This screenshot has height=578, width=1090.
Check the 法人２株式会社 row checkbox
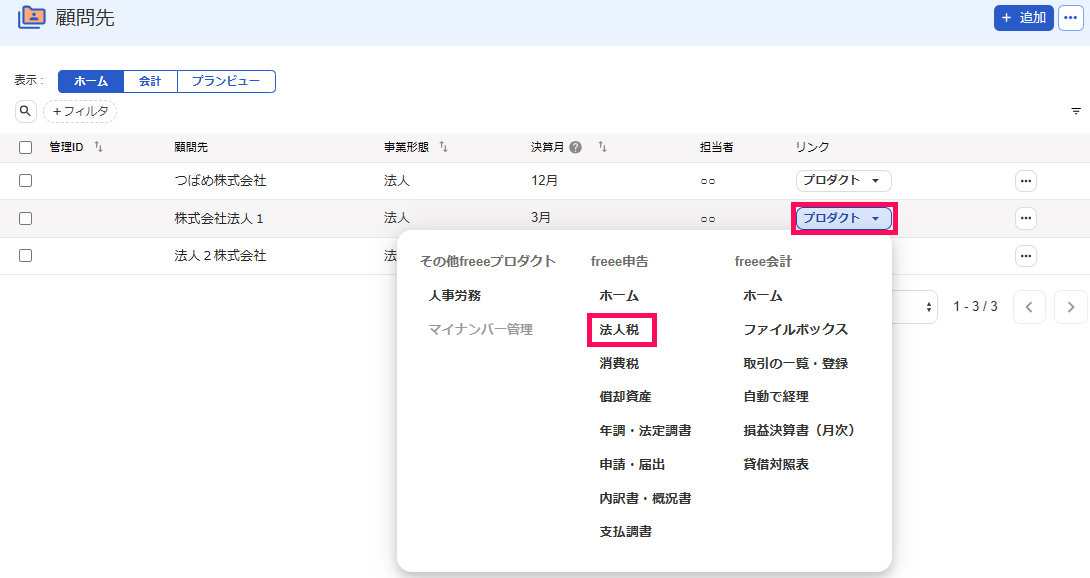pos(26,256)
